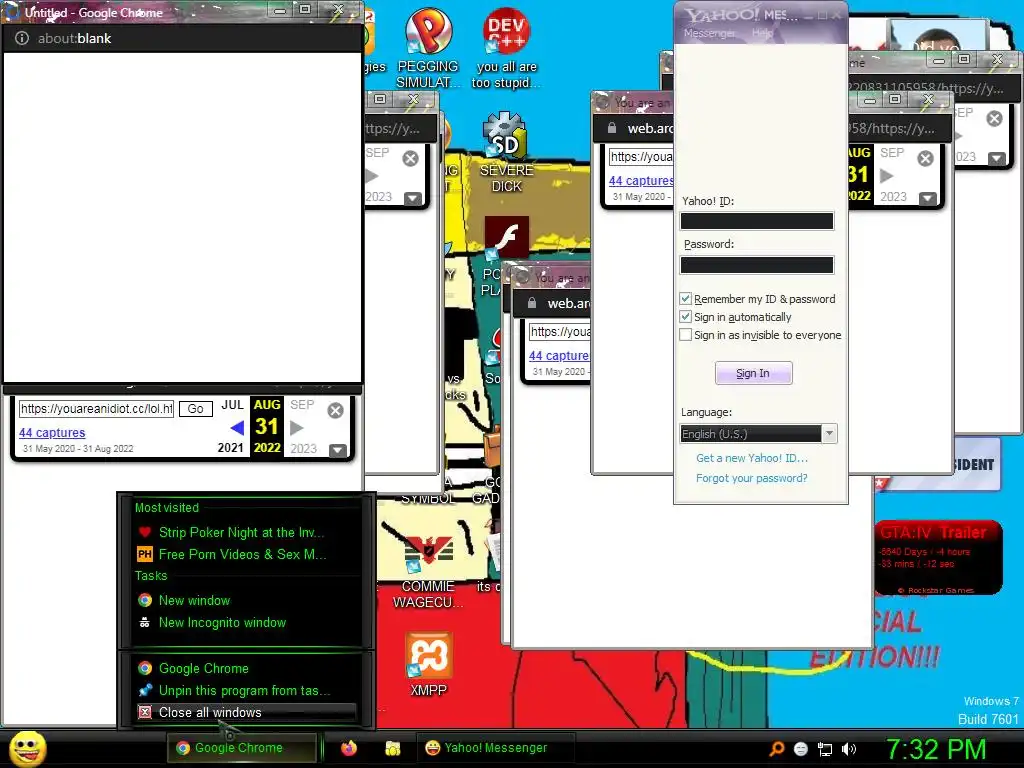1024x768 pixels.
Task: Open the network icon in the system tray
Action: pyautogui.click(x=825, y=749)
